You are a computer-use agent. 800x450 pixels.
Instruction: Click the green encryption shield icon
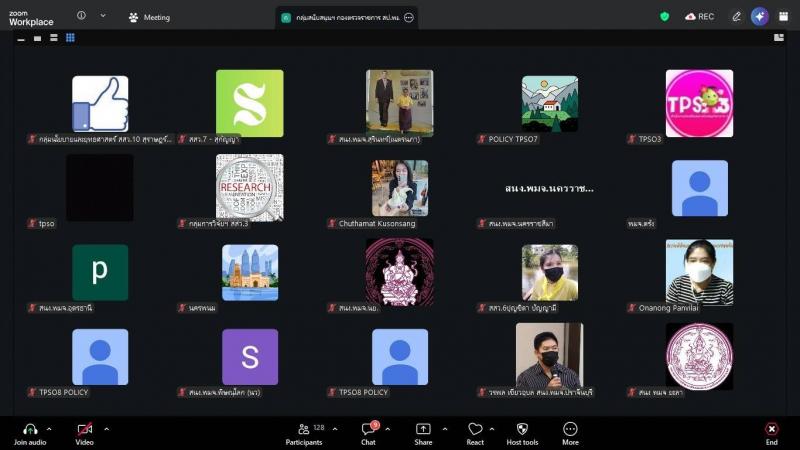(x=664, y=16)
